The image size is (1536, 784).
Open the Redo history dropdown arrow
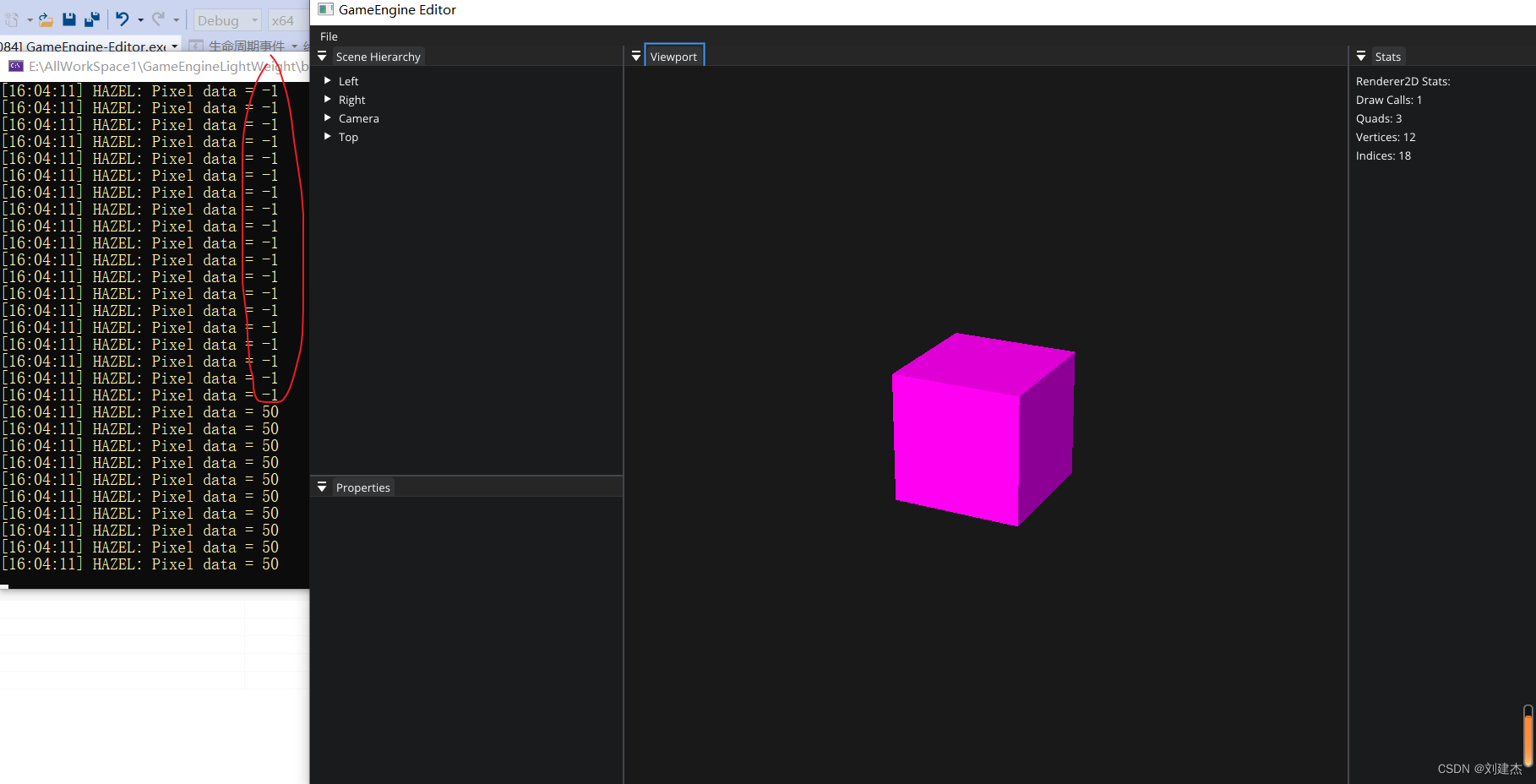tap(176, 20)
